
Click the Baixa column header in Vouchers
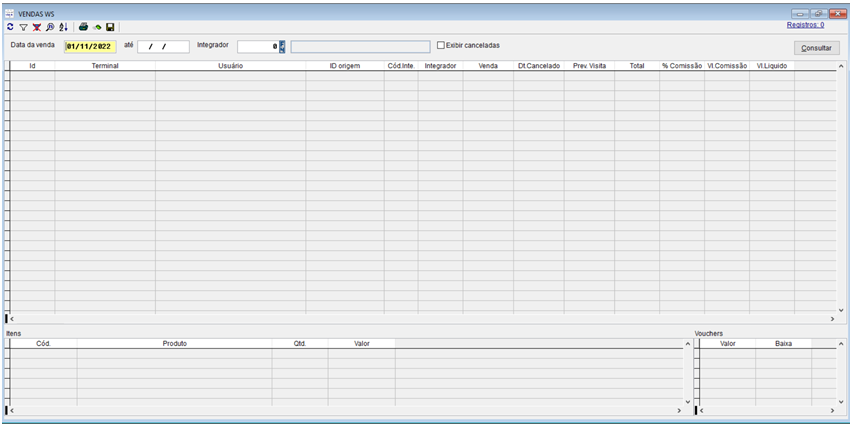[x=783, y=343]
